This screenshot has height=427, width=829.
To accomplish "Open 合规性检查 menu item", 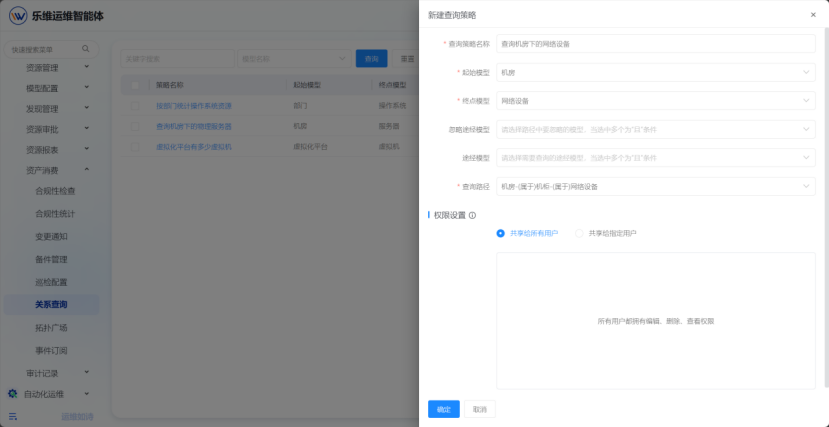I will [x=55, y=191].
